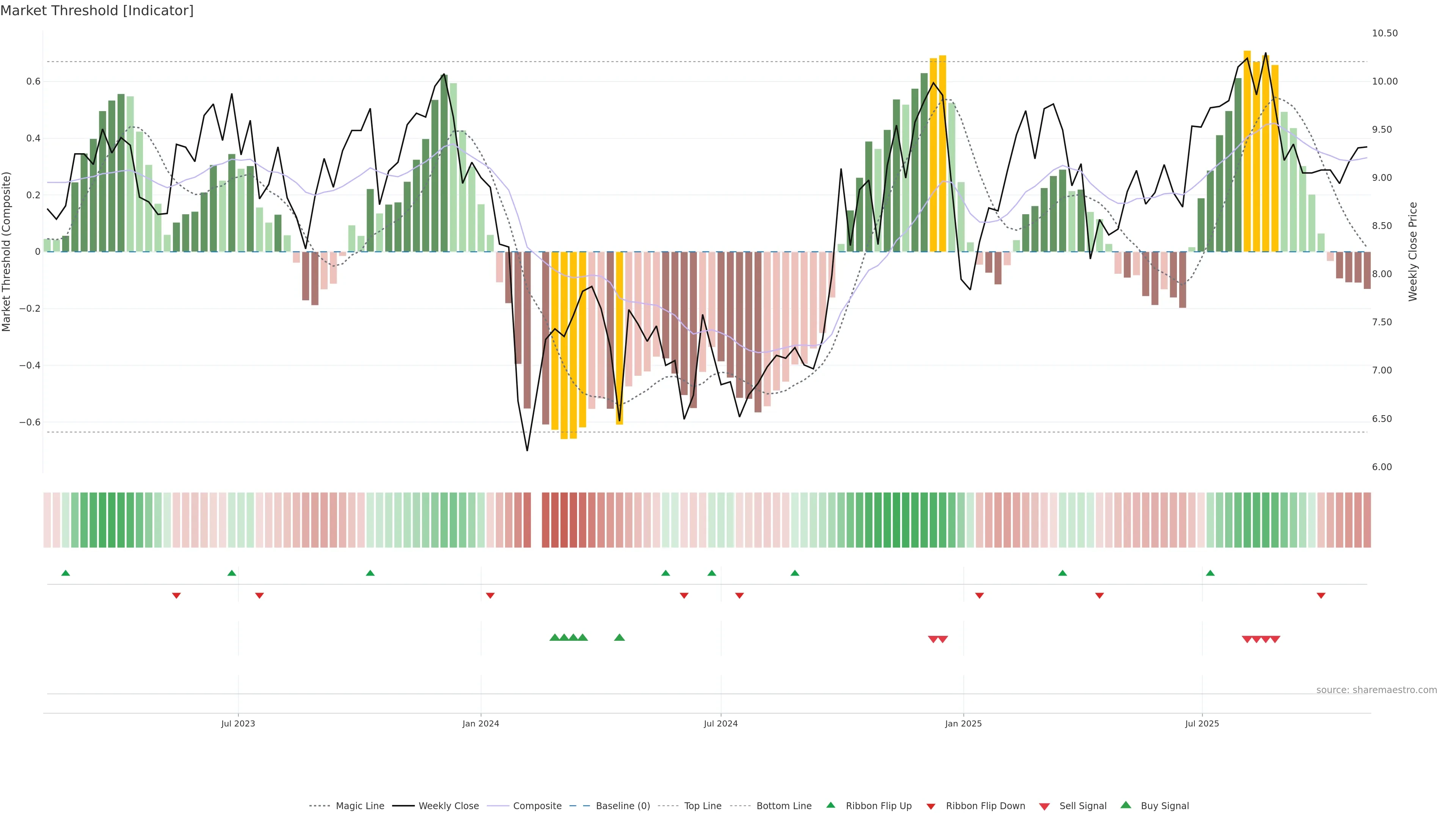Click the Top Line legend entry
The width and height of the screenshot is (1456, 819).
pos(703,806)
